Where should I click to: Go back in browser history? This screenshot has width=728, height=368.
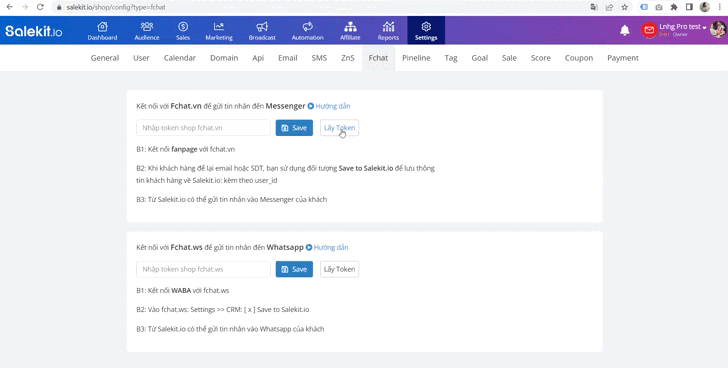point(10,7)
